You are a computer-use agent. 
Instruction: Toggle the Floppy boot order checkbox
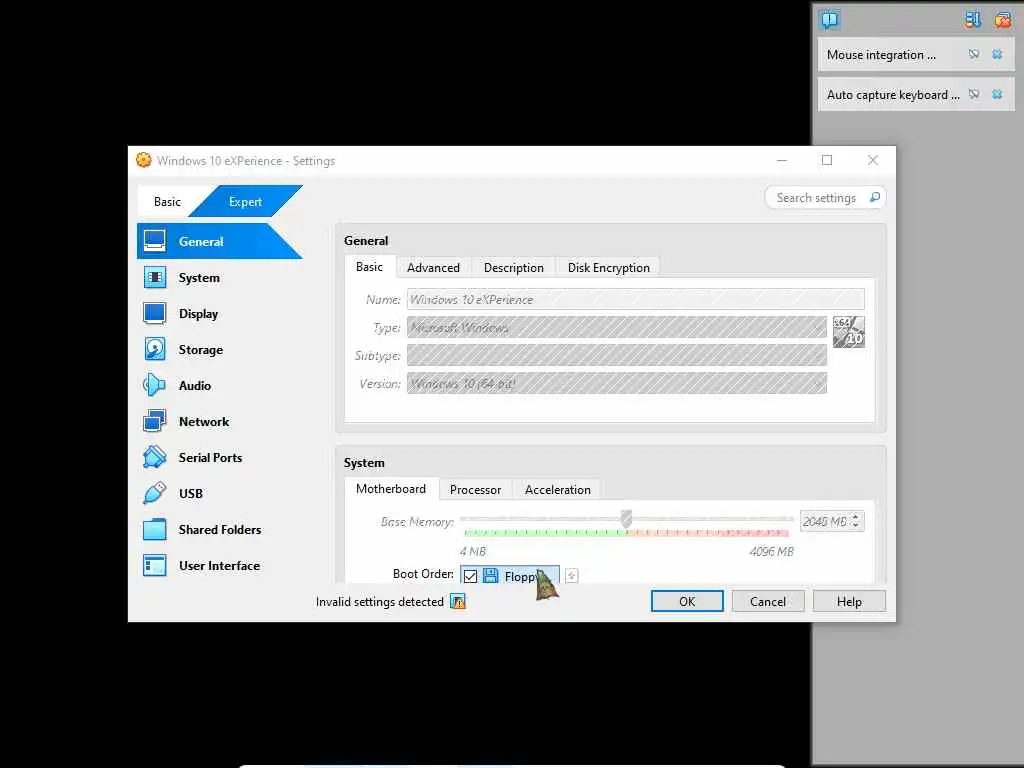[470, 576]
